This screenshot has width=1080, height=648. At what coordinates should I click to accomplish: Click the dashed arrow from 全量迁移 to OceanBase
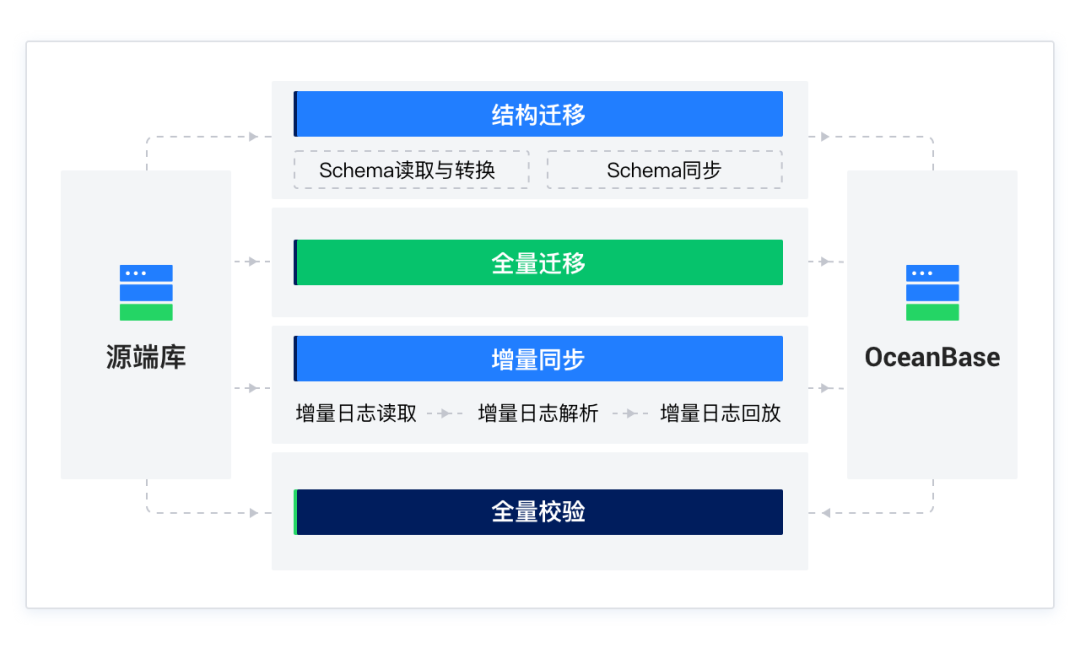(x=827, y=262)
